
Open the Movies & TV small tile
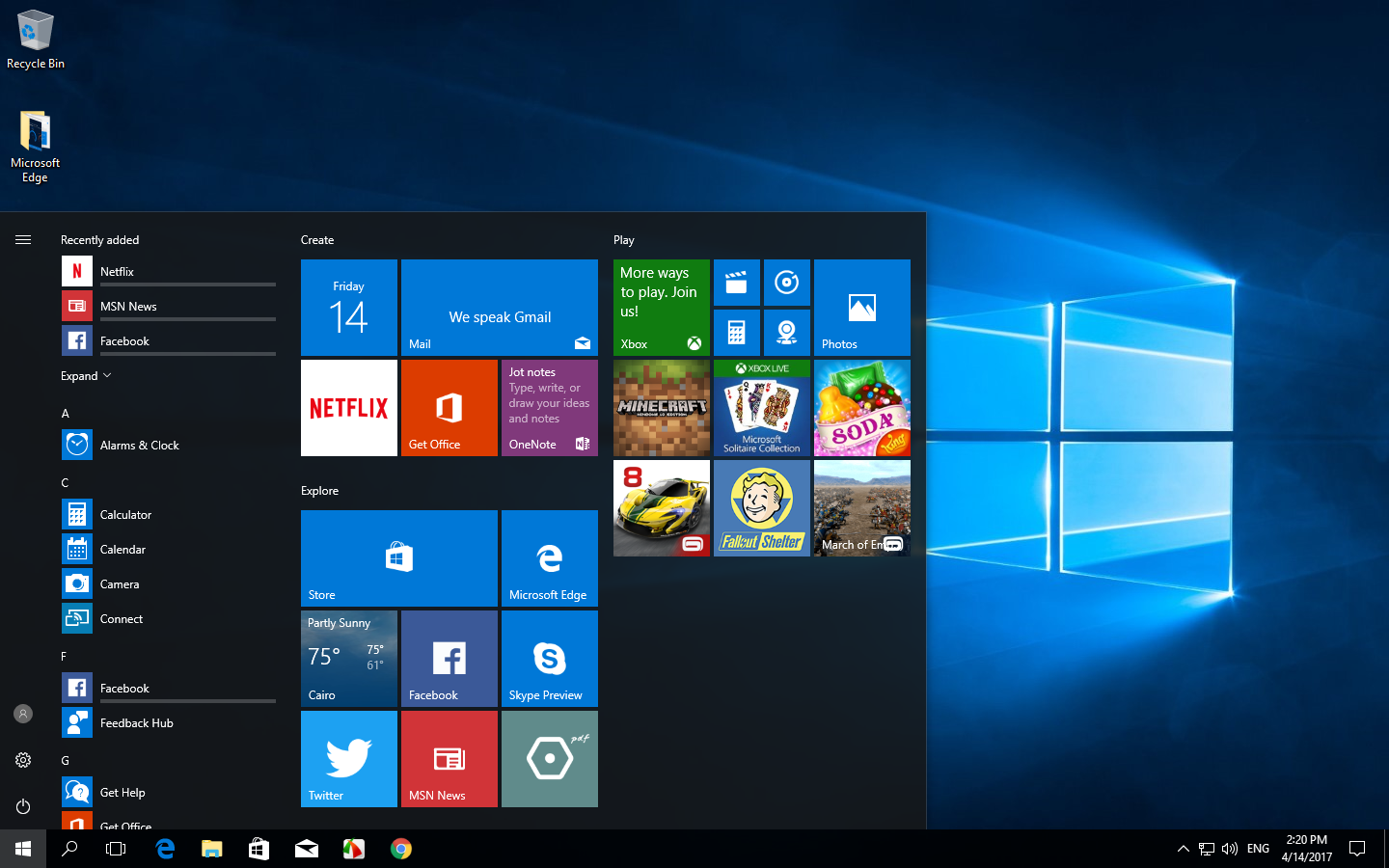[x=737, y=283]
